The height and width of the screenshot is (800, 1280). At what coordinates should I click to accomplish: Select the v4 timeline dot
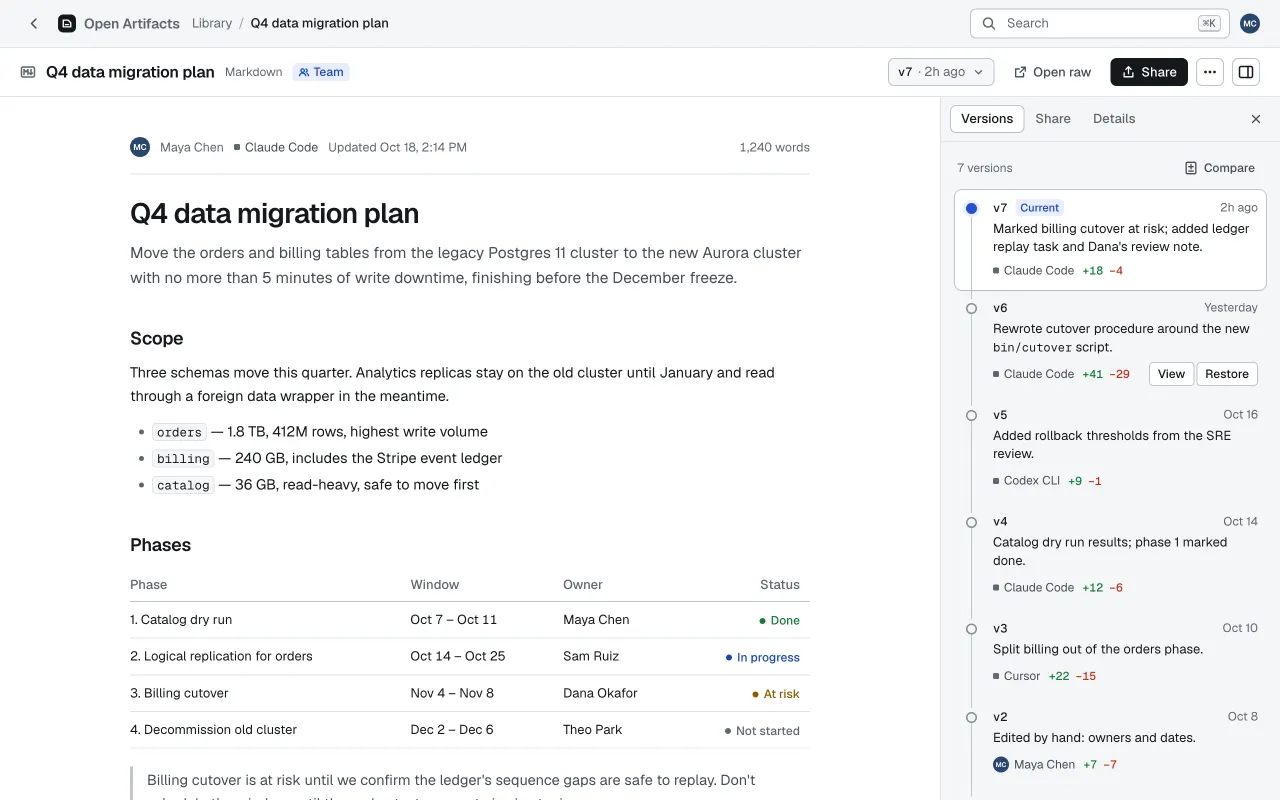click(971, 522)
